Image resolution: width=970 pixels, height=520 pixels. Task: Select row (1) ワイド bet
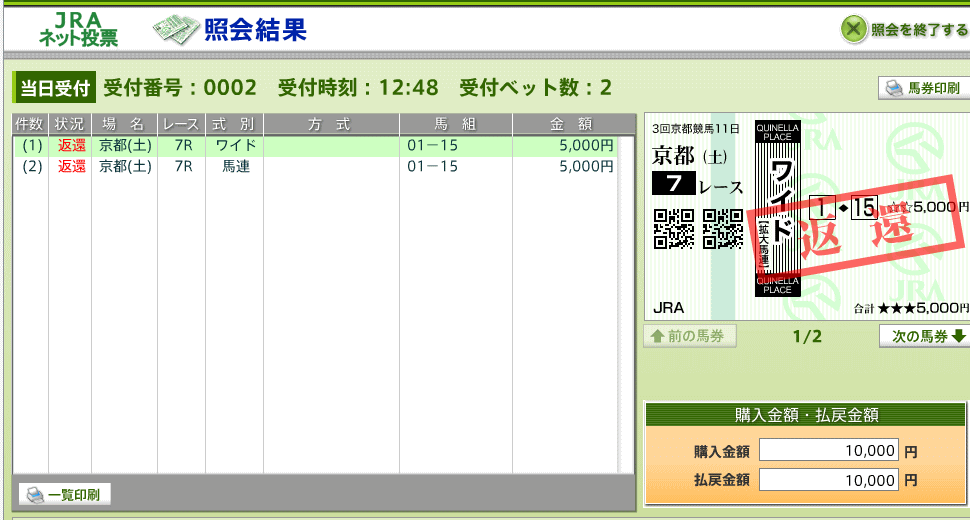[x=315, y=146]
